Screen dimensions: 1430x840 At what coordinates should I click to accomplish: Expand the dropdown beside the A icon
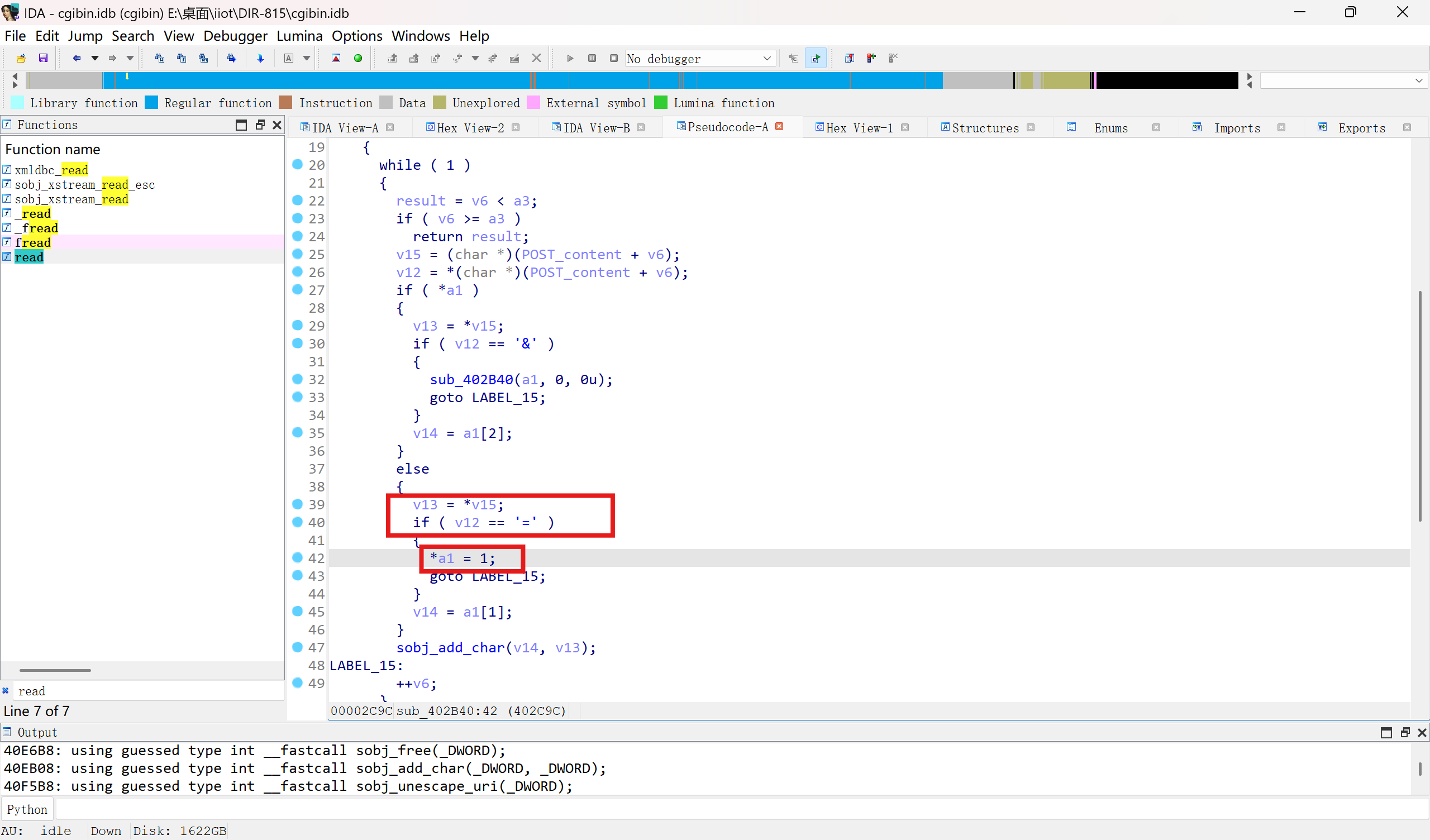[307, 58]
